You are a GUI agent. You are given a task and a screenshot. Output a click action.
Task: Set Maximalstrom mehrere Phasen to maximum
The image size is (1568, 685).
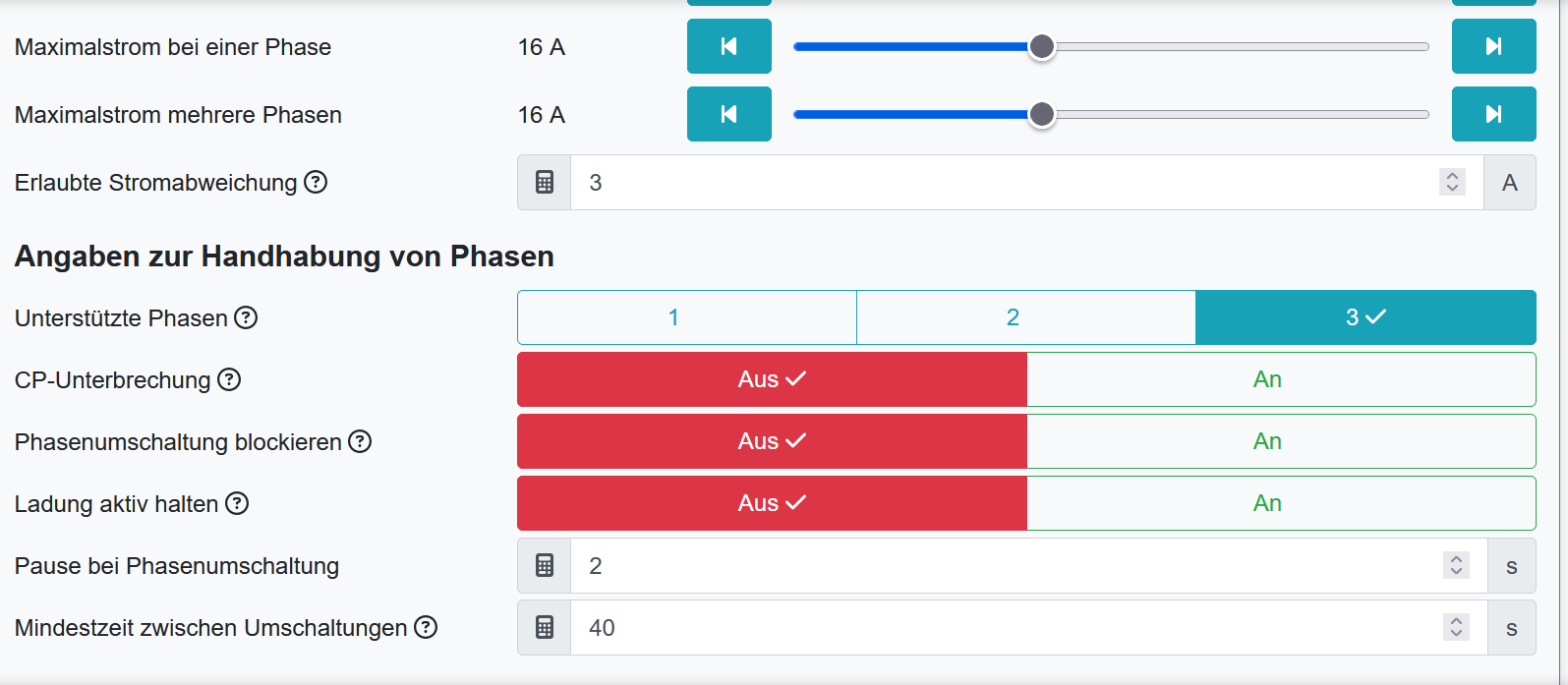click(1493, 114)
